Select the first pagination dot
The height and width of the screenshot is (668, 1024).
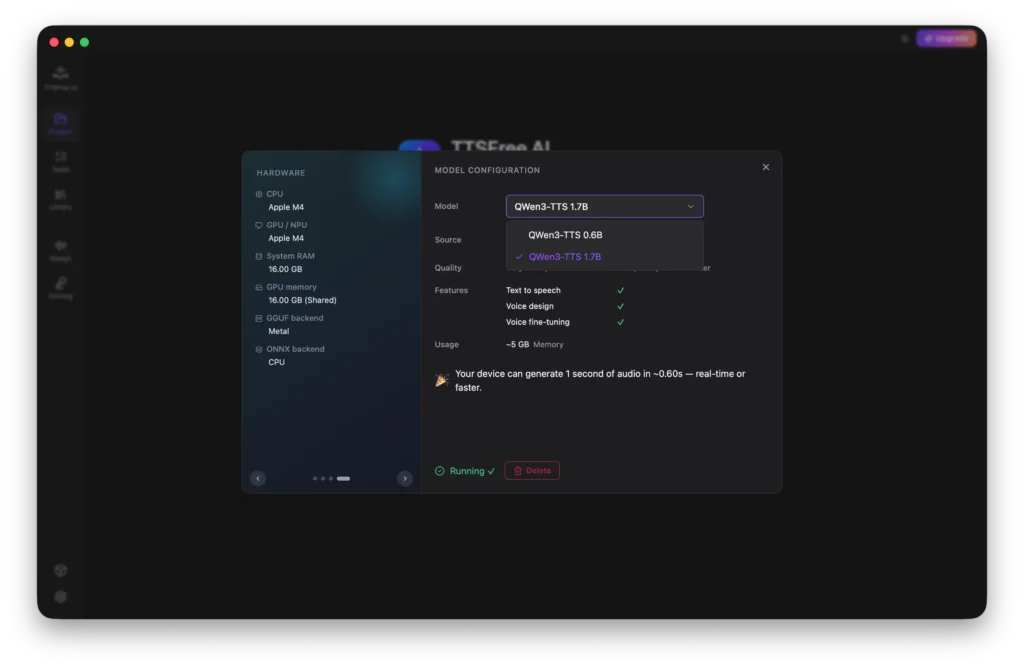point(315,479)
